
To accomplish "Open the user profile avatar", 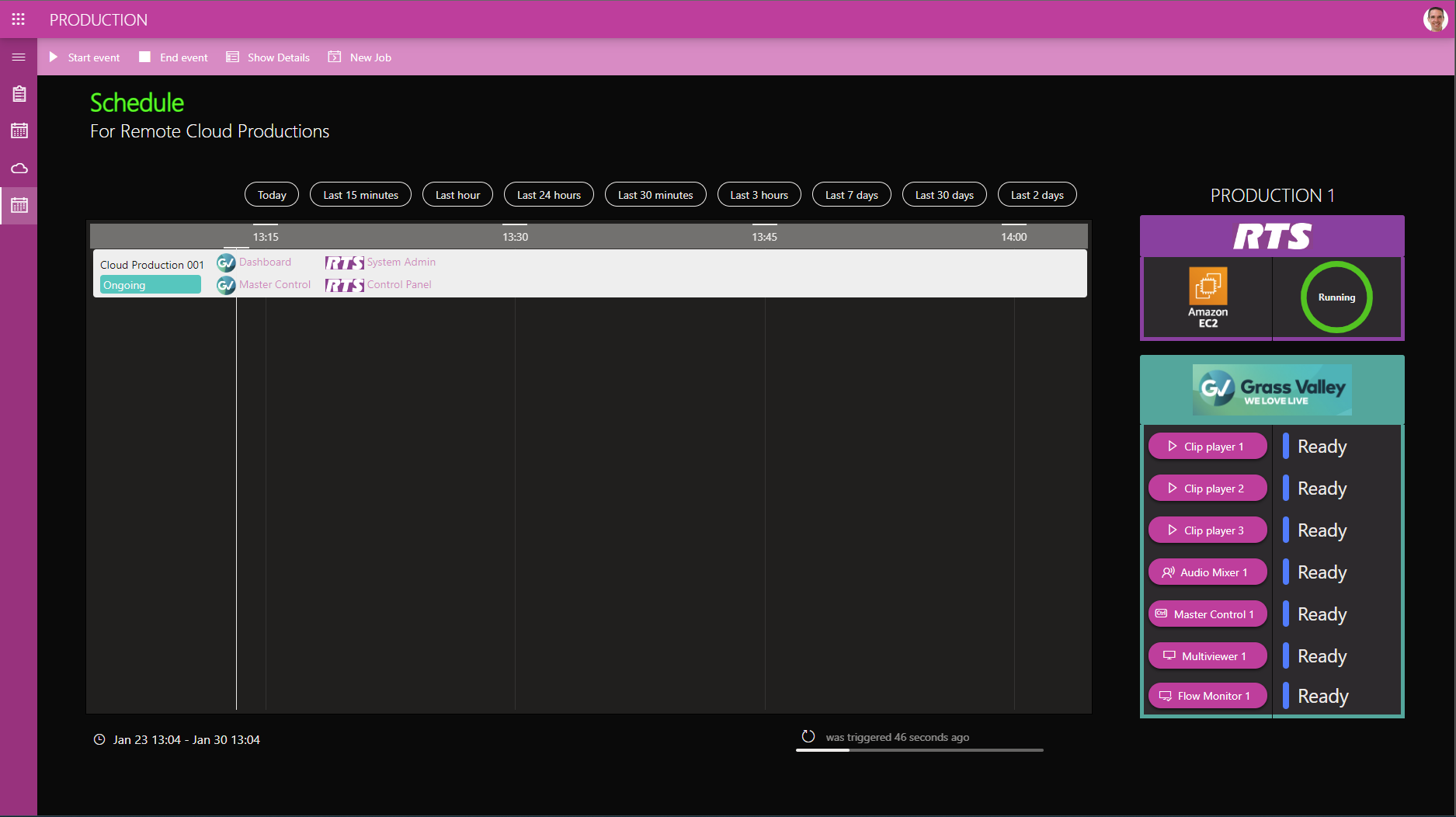I will [1435, 19].
